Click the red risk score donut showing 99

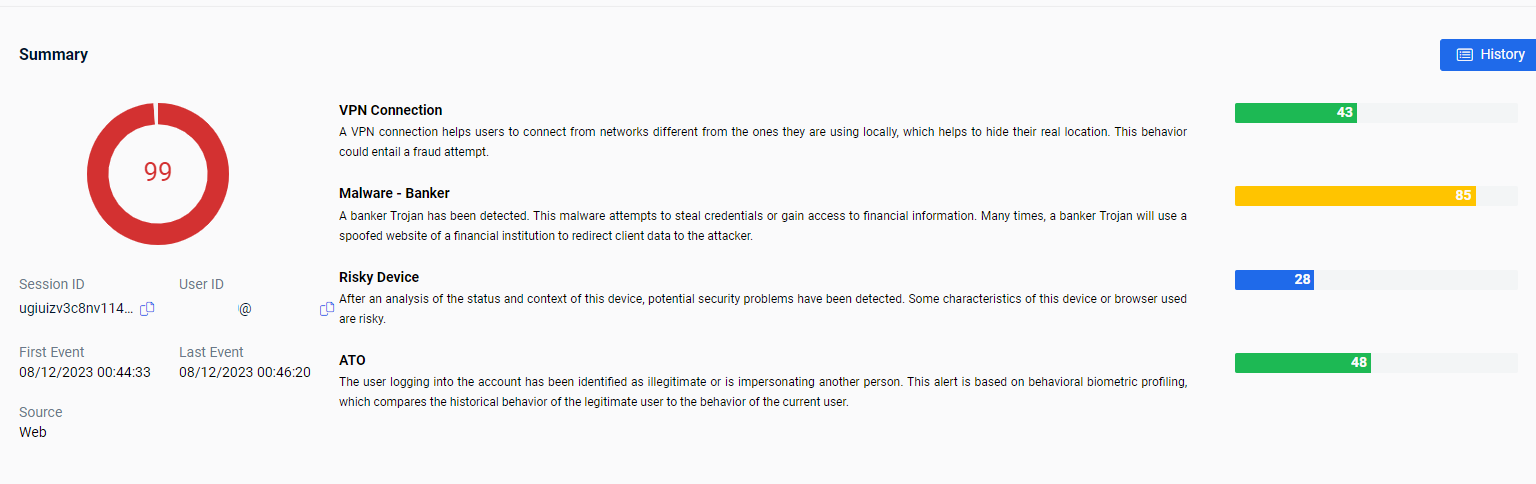pos(158,172)
